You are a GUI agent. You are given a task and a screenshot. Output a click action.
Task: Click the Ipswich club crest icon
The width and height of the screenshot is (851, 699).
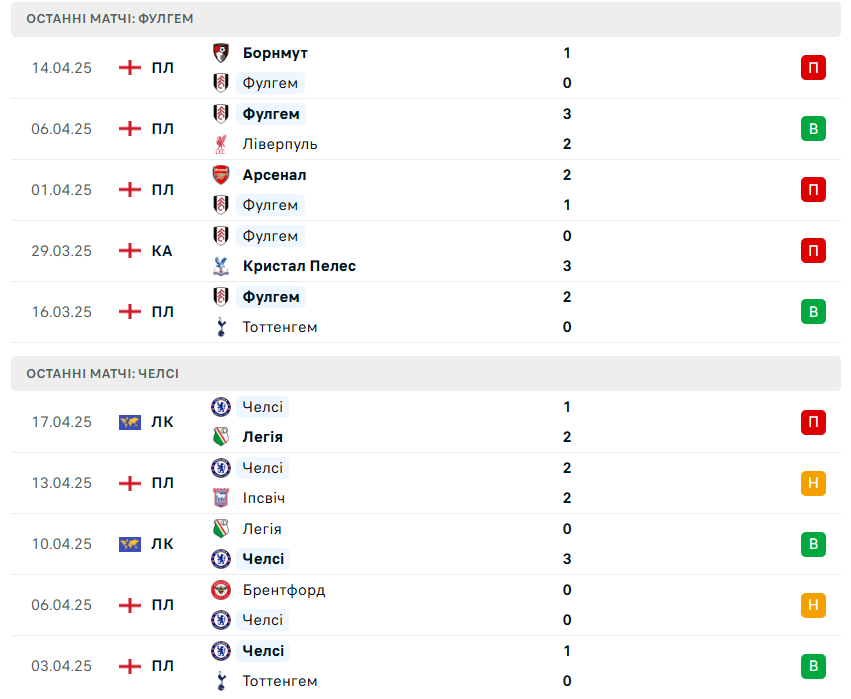[221, 498]
